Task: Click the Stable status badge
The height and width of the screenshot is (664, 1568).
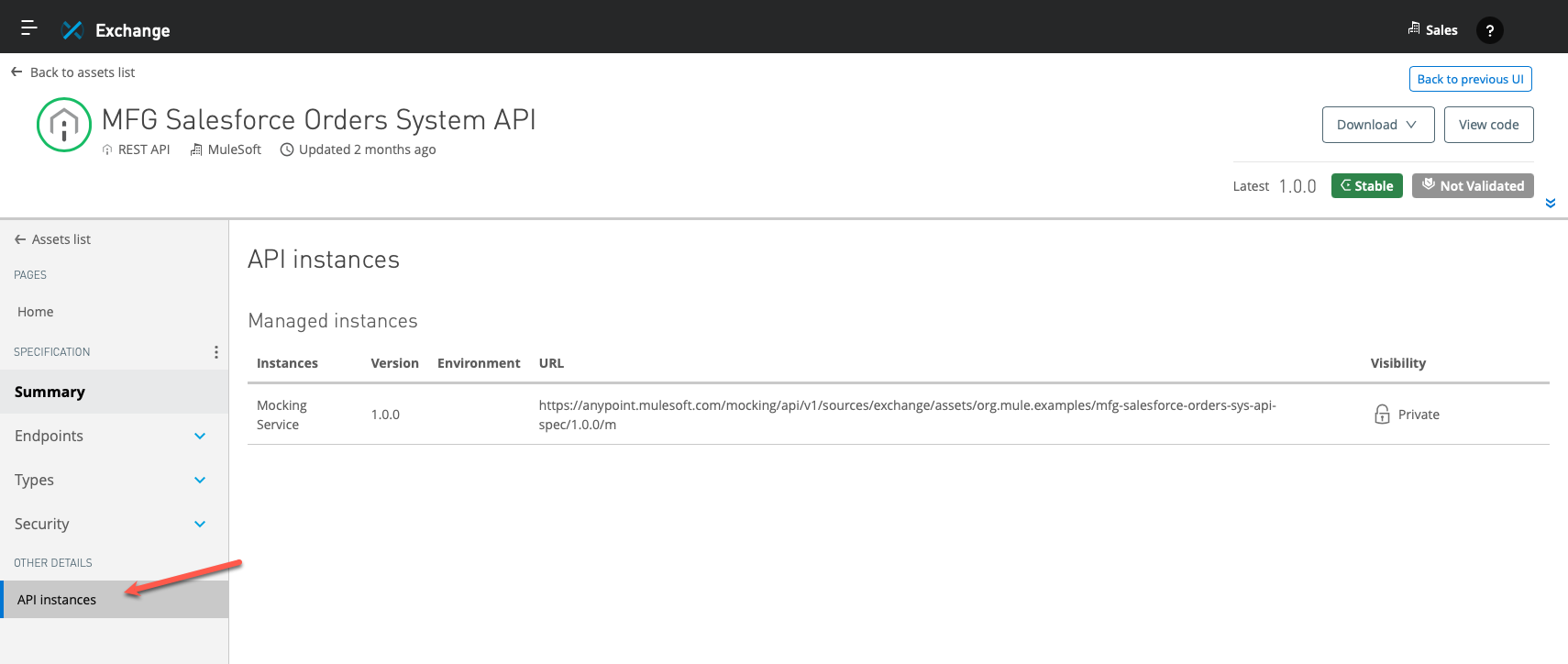Action: point(1366,185)
